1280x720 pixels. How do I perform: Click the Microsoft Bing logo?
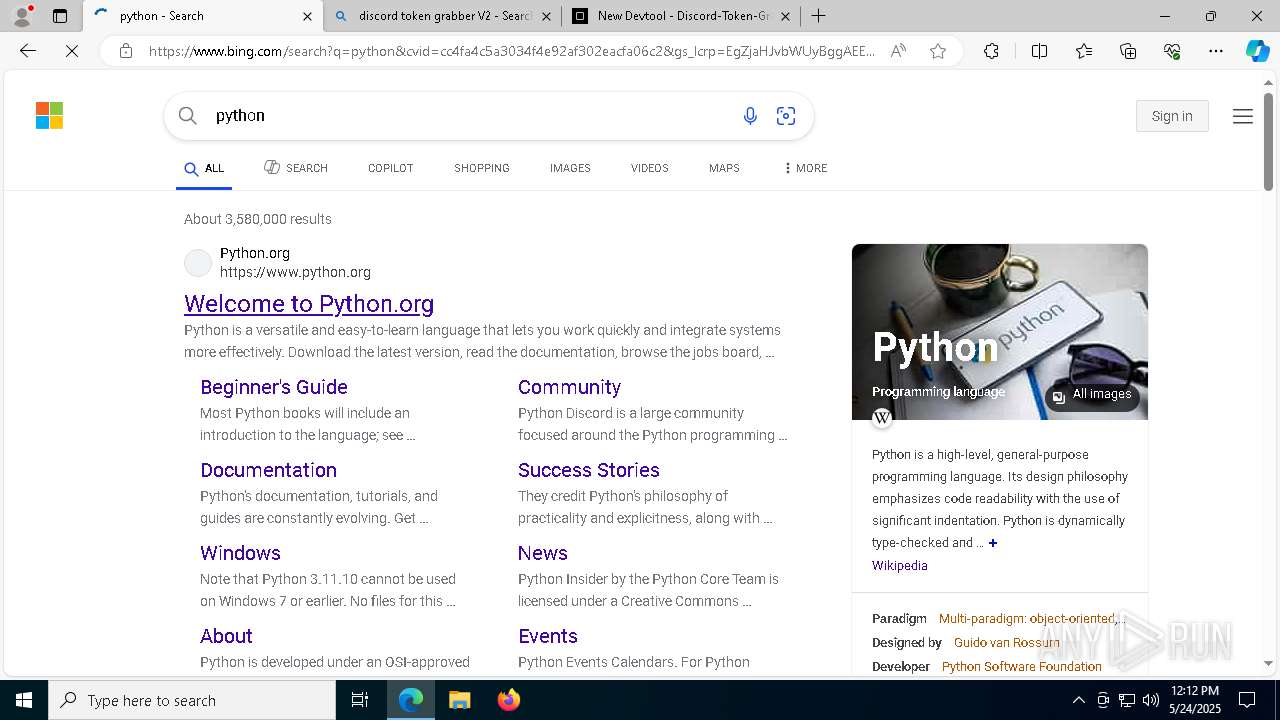click(49, 116)
